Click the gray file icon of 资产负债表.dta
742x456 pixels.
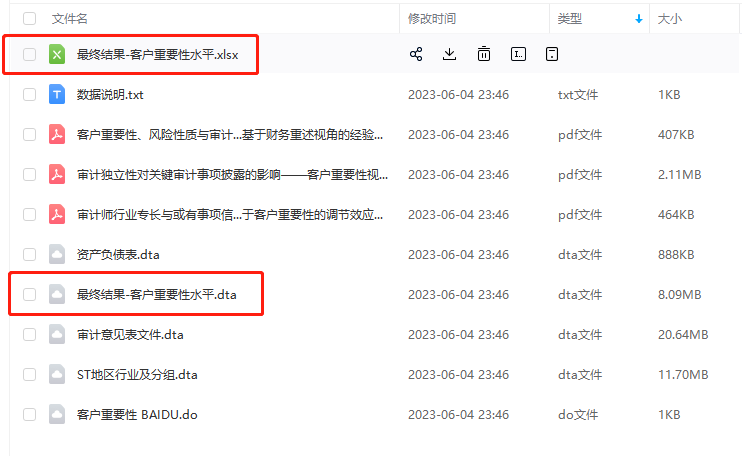57,254
